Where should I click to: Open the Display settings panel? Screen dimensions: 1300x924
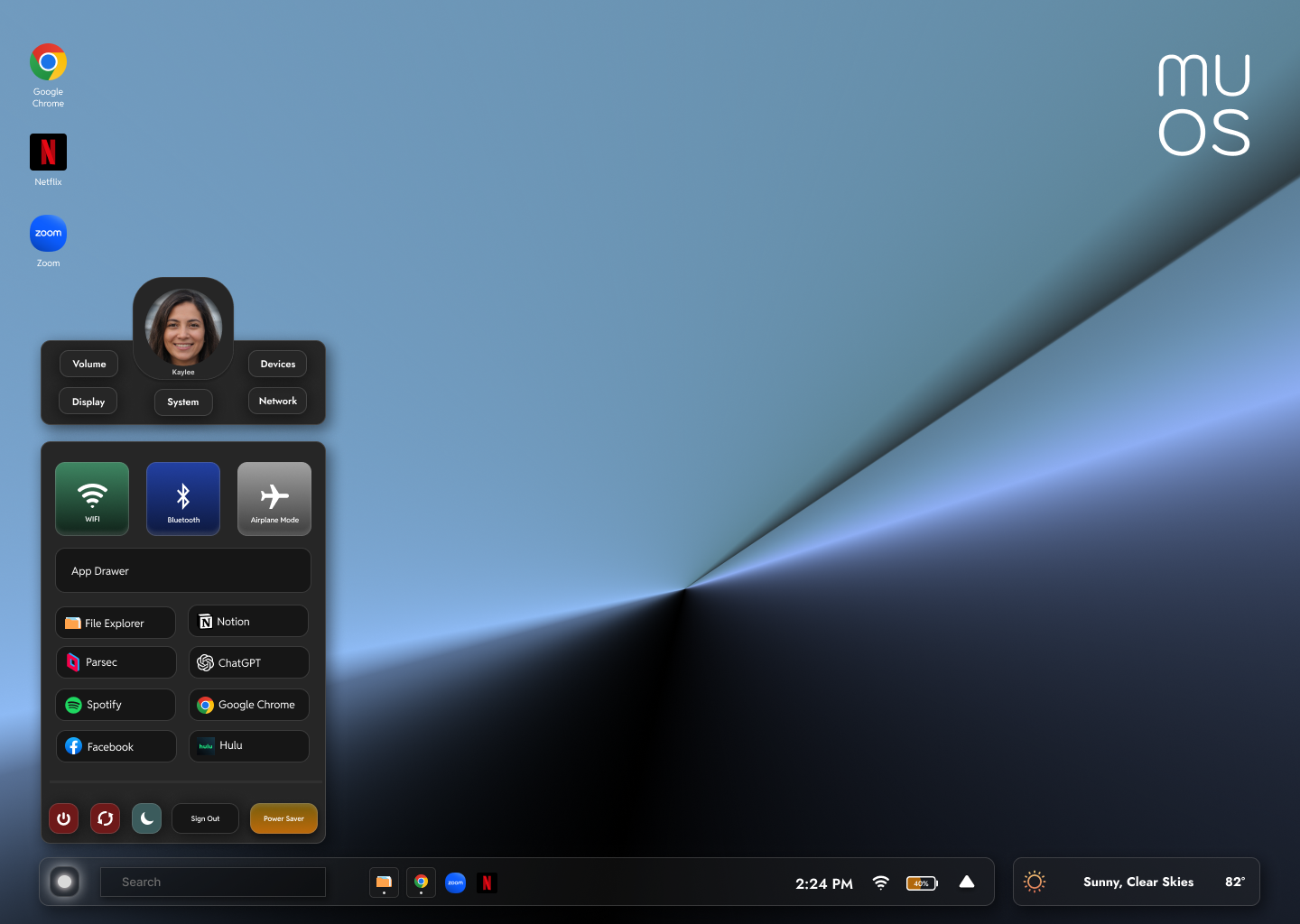click(x=88, y=401)
